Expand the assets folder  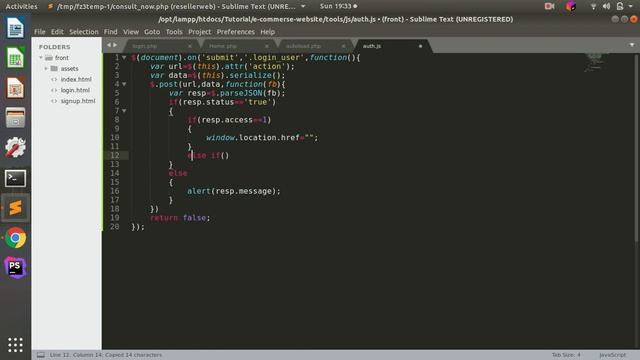pos(46,69)
